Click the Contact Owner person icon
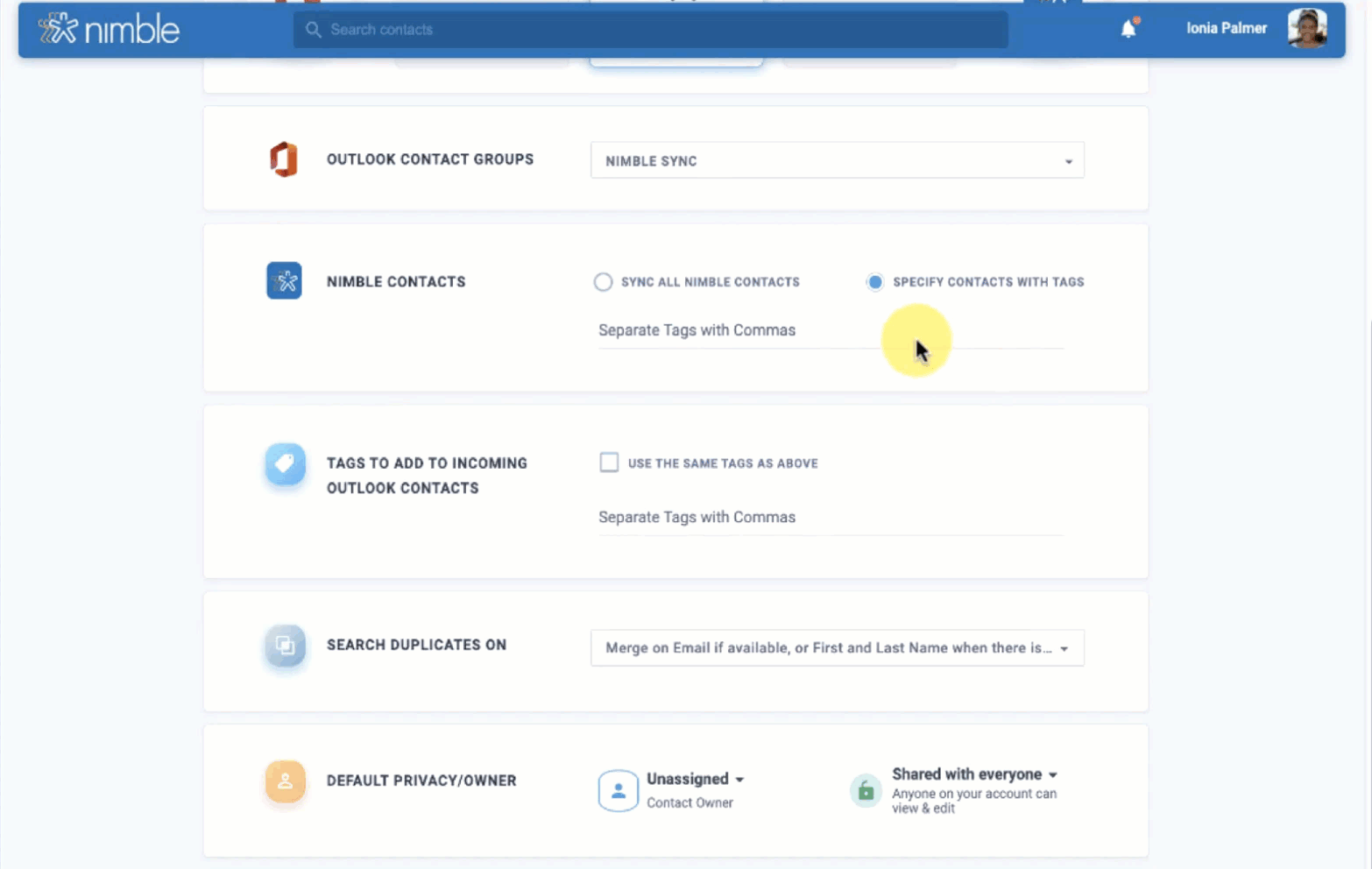The image size is (1372, 869). [x=618, y=791]
